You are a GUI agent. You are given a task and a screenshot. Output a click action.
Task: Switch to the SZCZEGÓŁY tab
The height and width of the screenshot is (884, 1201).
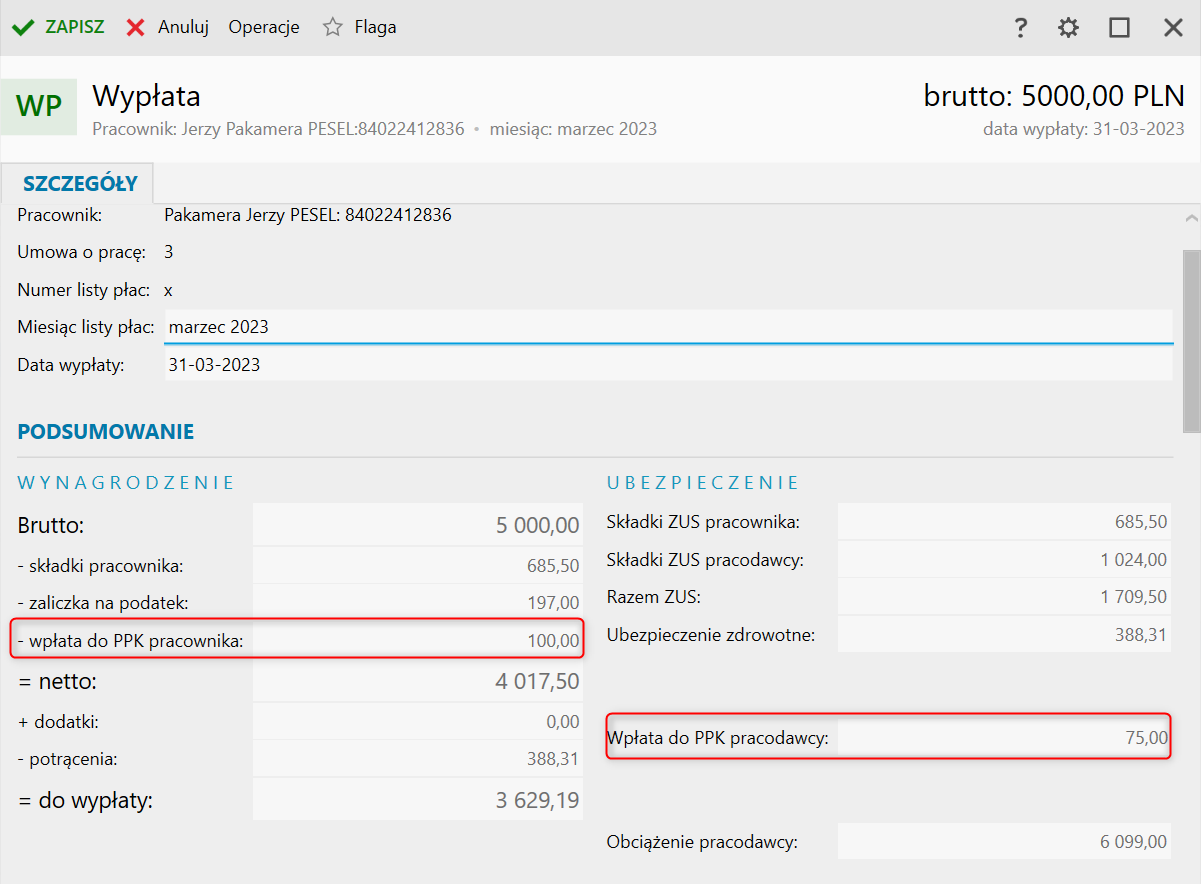click(79, 184)
